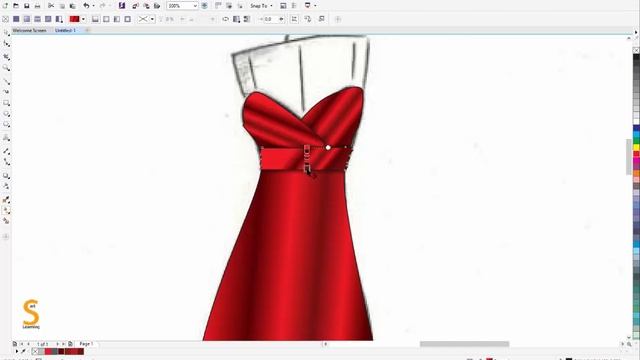Select the Pick tool in toolbox

(x=6, y=33)
